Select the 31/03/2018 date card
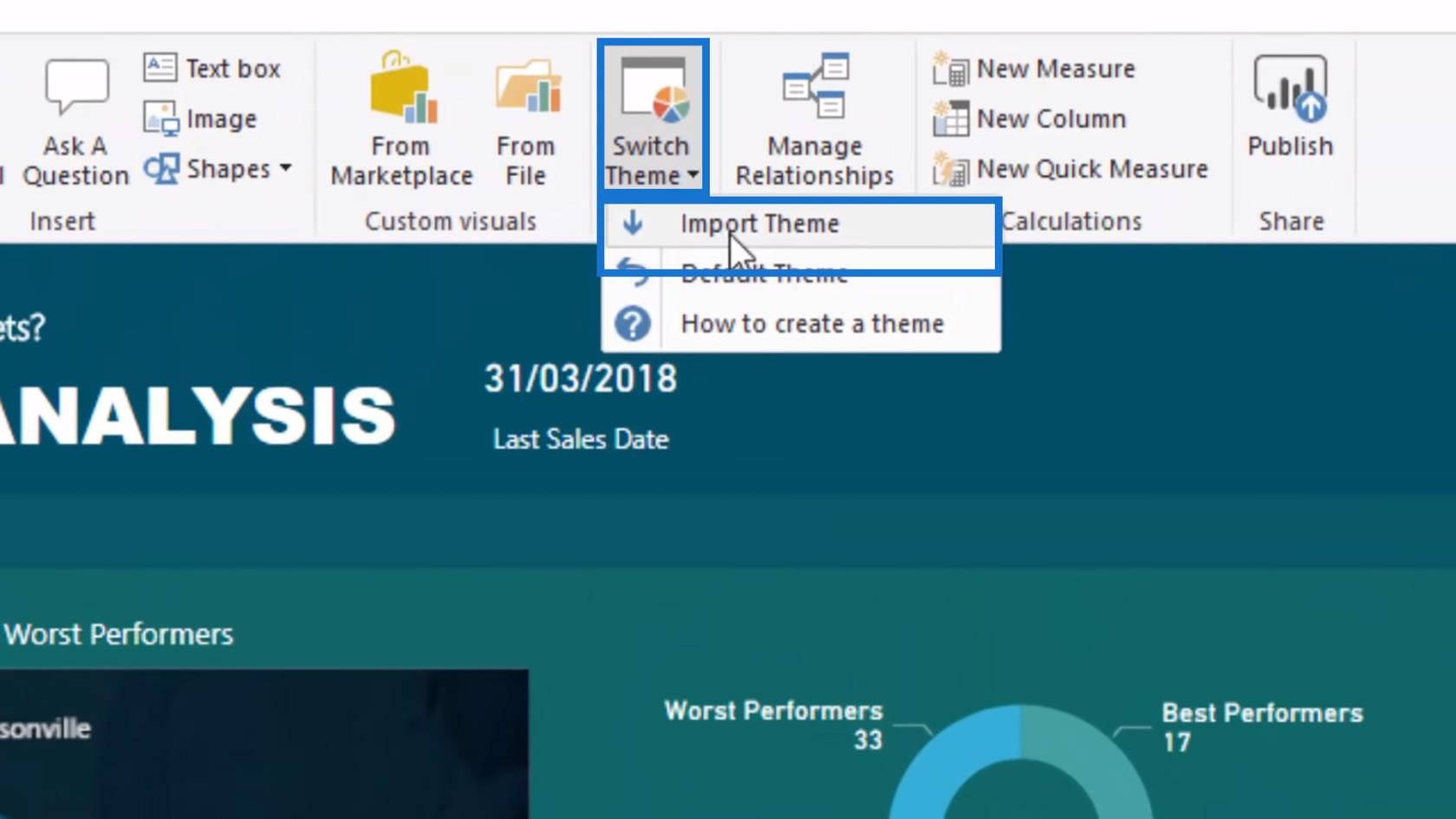Screen dimensions: 1456x819 click(x=580, y=379)
